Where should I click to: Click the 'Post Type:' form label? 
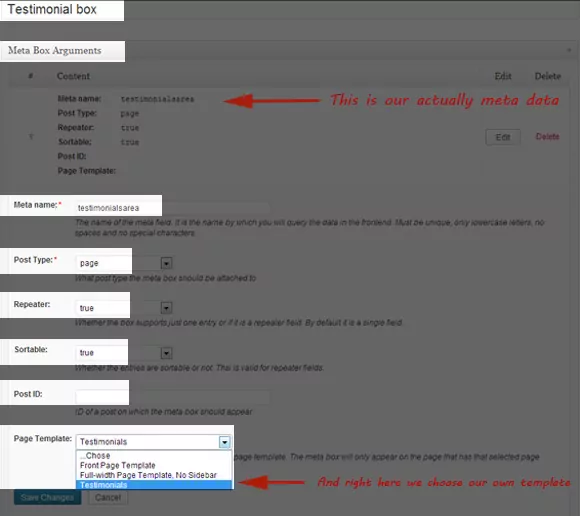click(35, 260)
